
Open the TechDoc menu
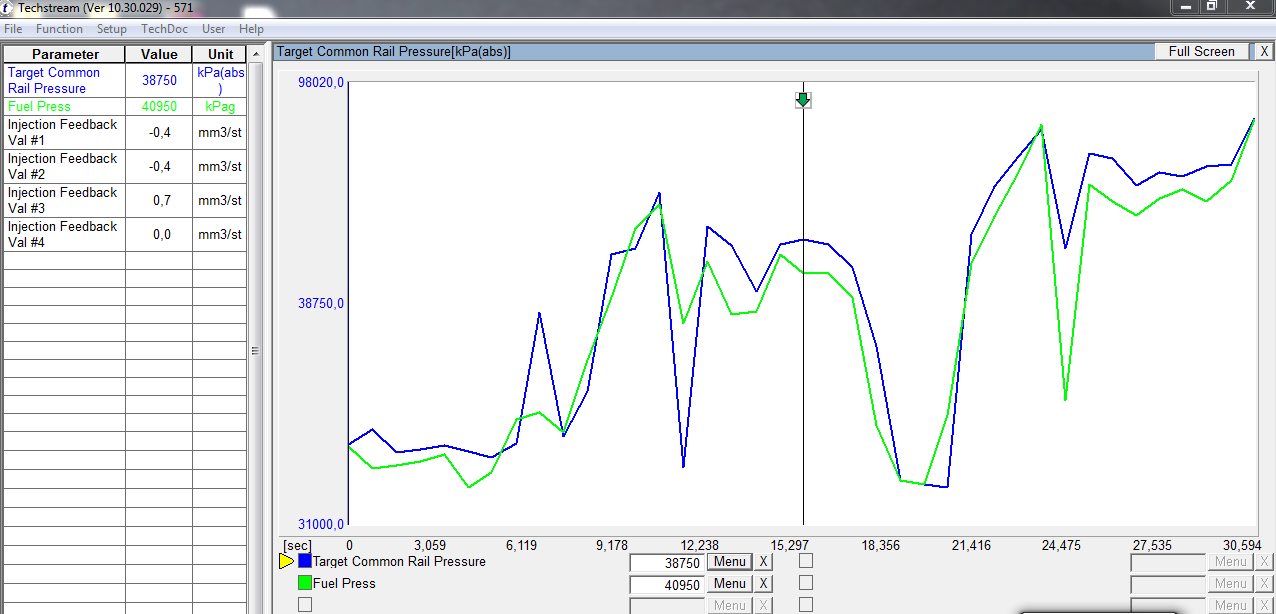pyautogui.click(x=164, y=29)
